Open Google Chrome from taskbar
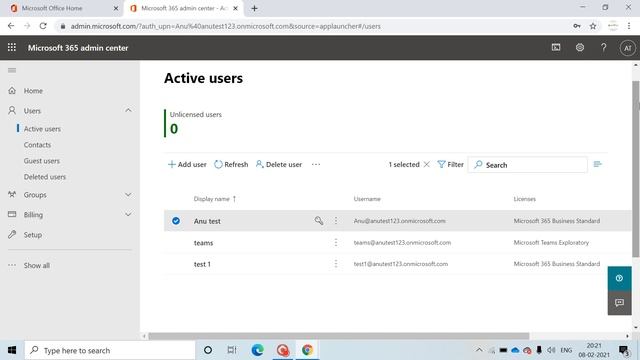 point(307,350)
